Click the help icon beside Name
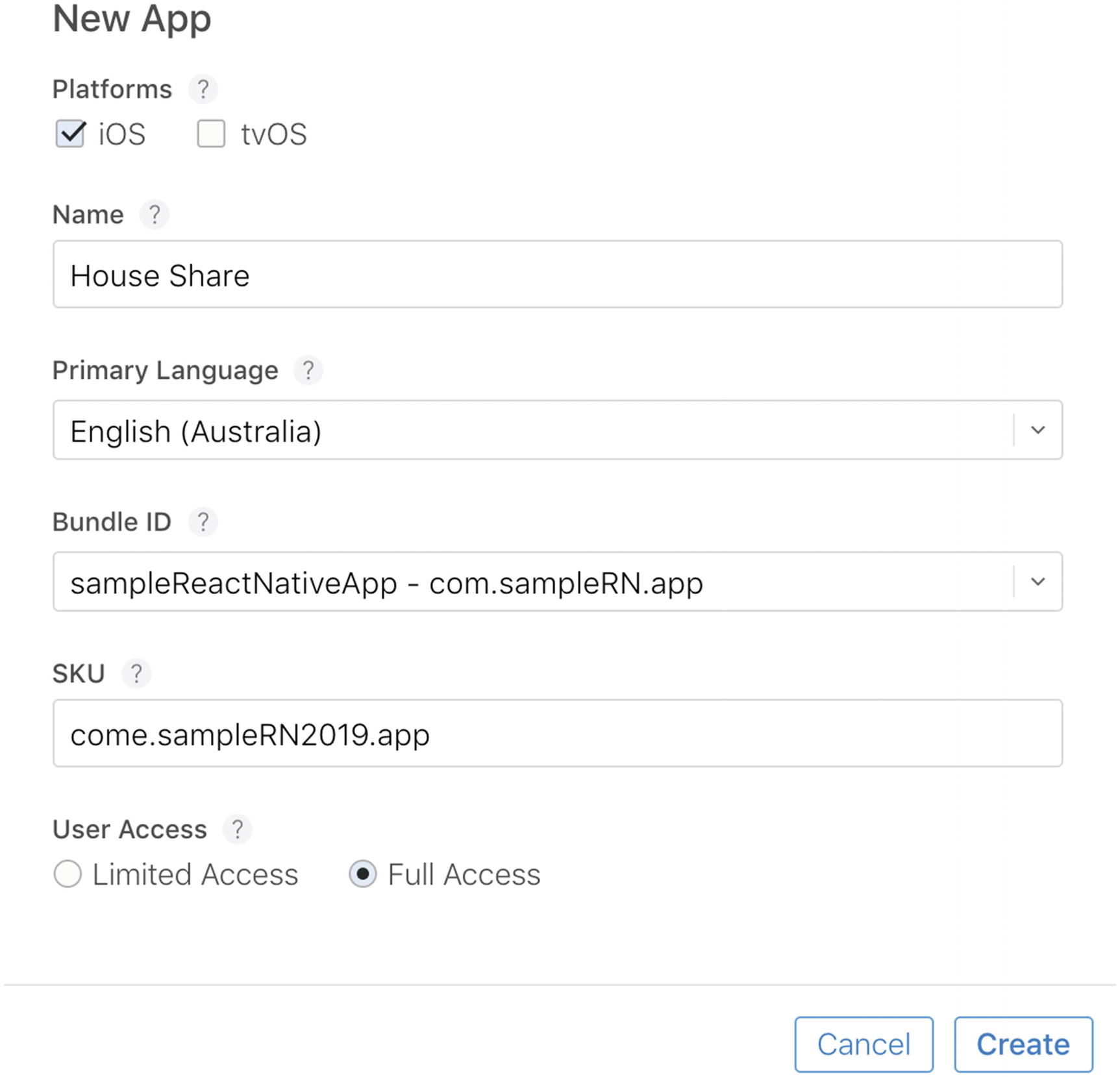The image size is (1120, 1077). pyautogui.click(x=155, y=214)
